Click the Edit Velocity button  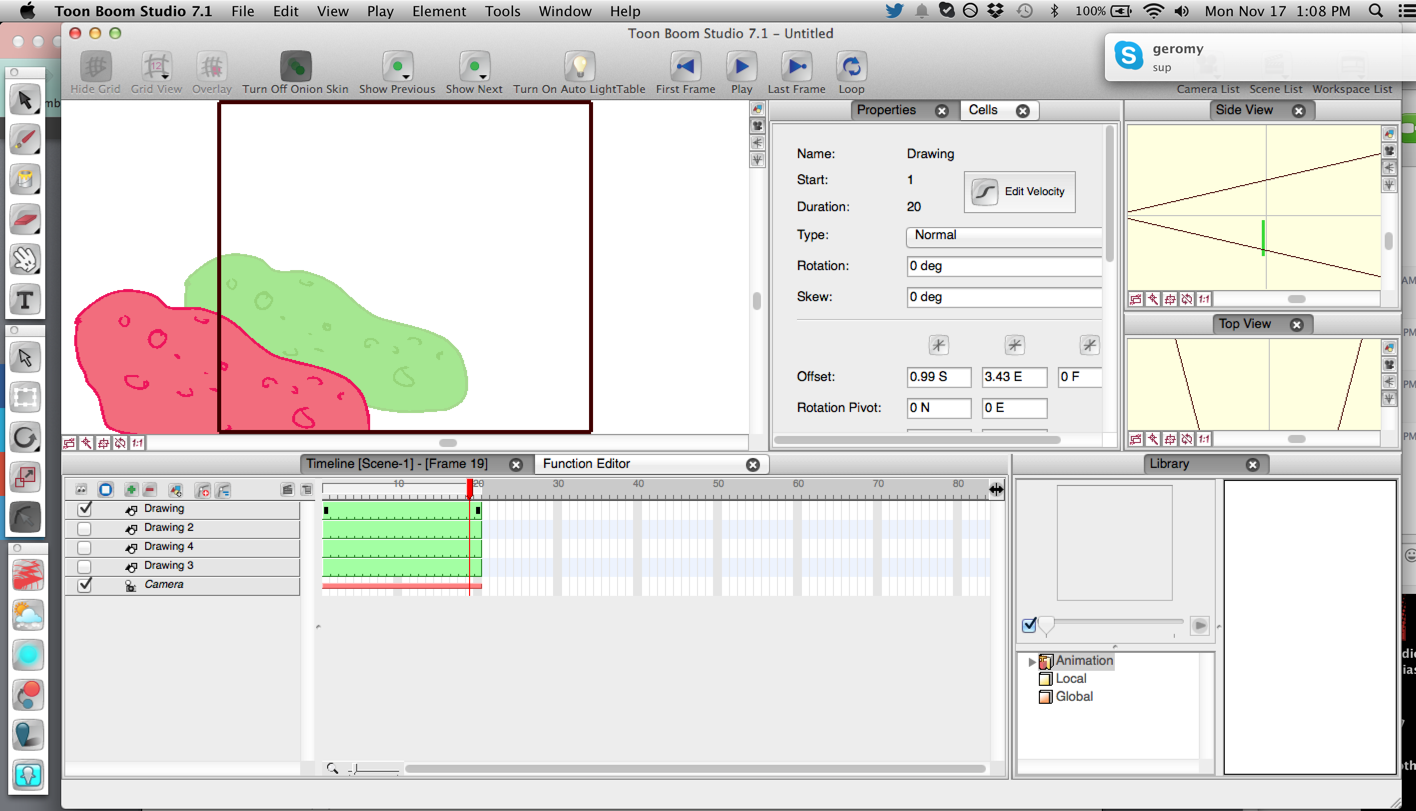click(1020, 191)
